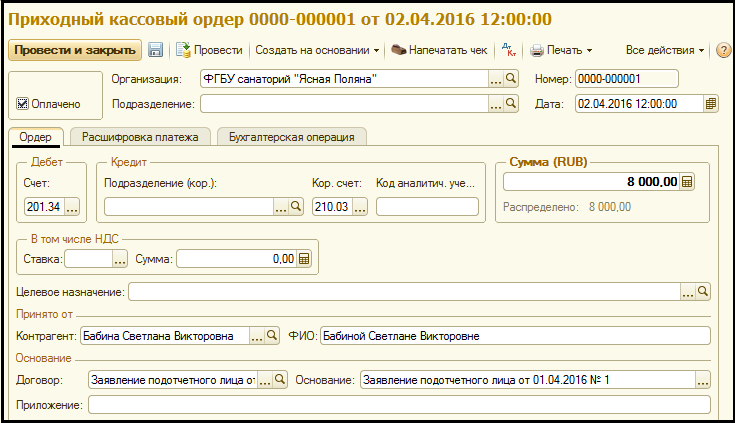Open the calculator in the НДС Сумма field
Viewport: 735px width, 423px height.
click(304, 259)
